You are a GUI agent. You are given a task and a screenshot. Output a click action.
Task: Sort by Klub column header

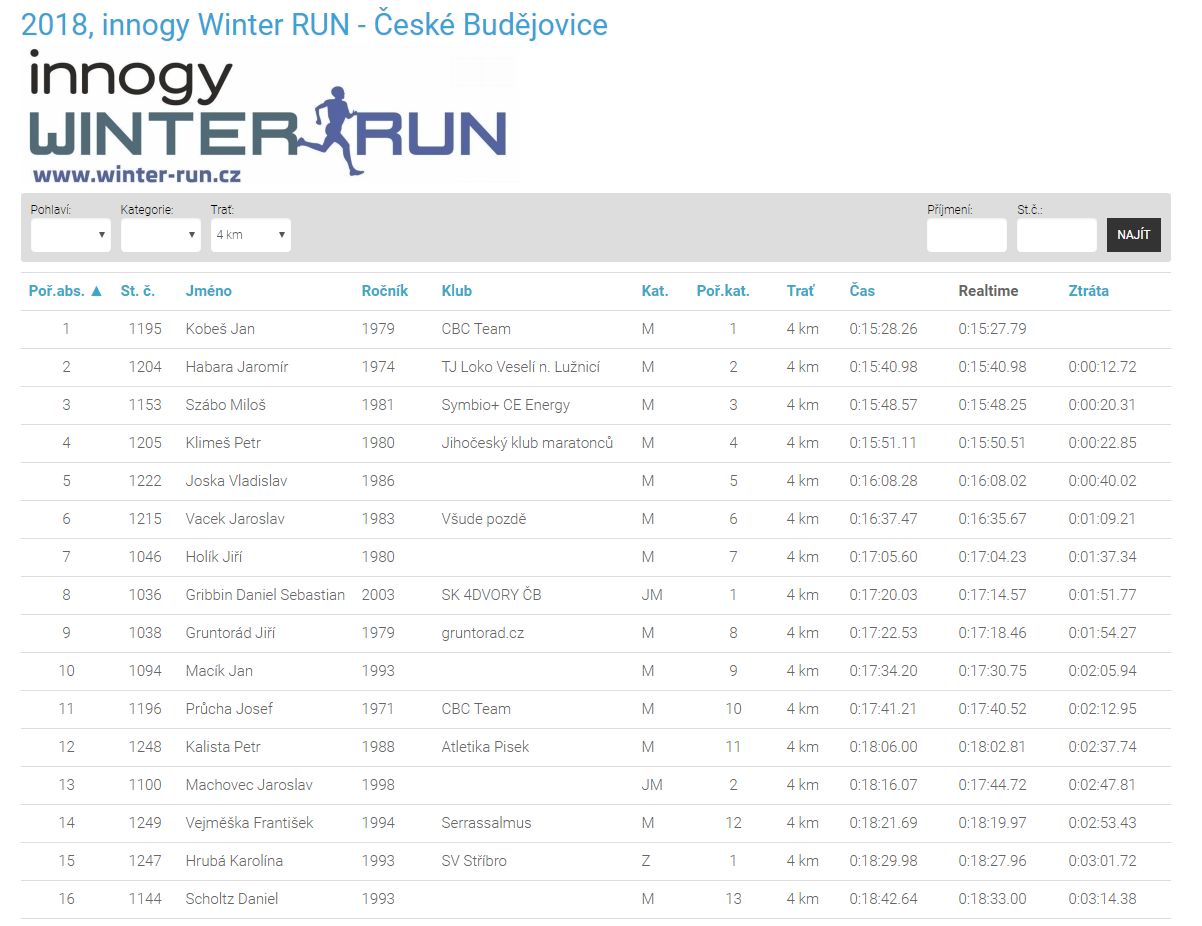[457, 291]
